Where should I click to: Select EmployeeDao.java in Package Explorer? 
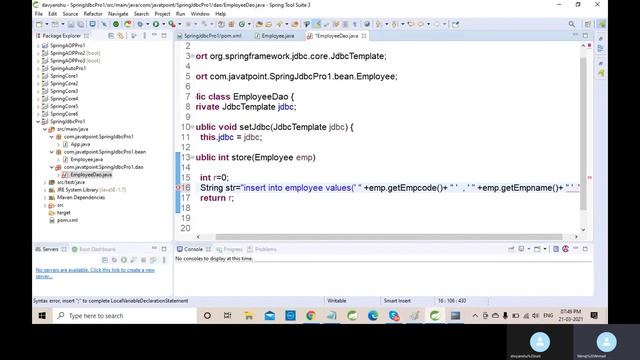(x=91, y=175)
